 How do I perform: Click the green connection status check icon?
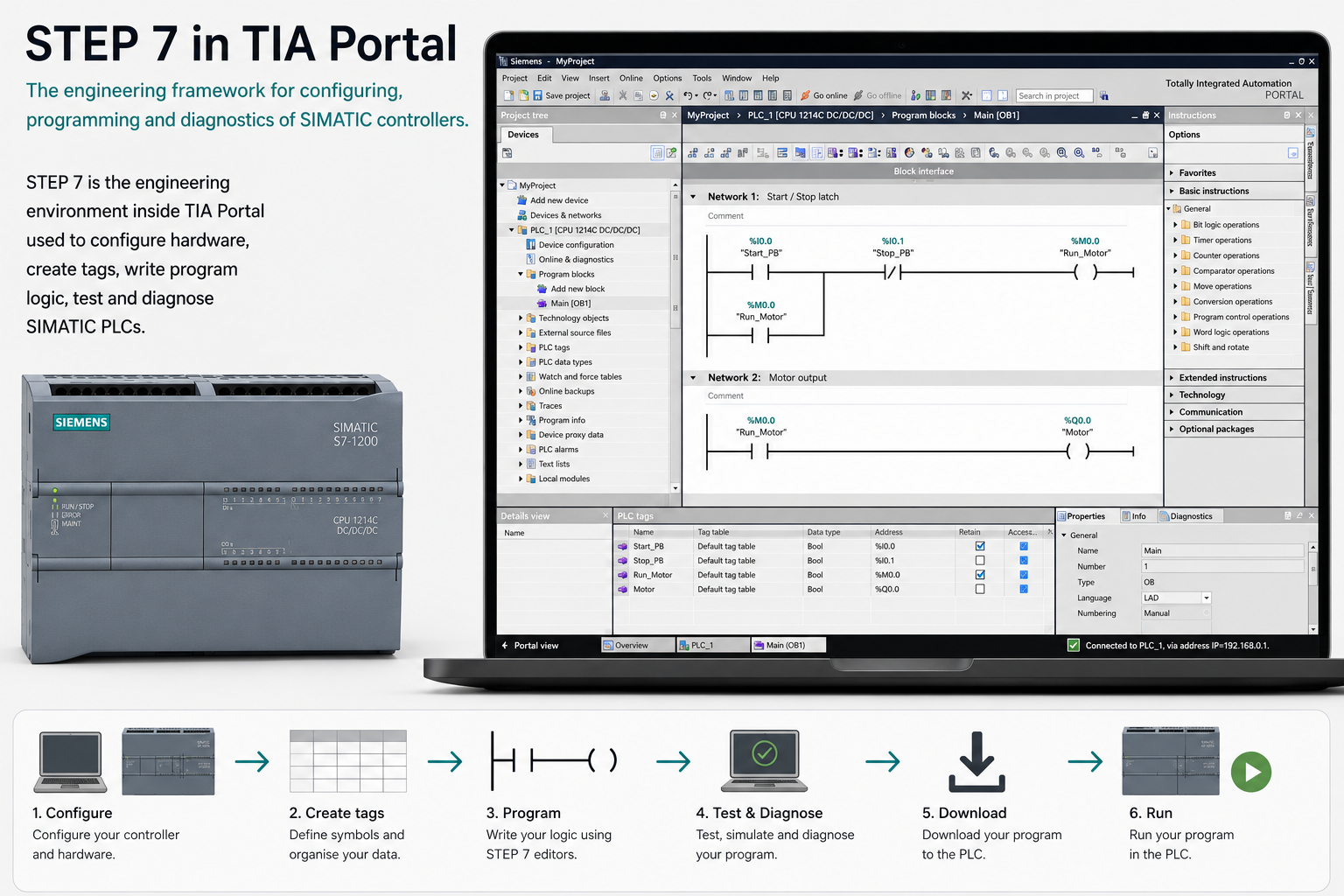coord(1074,645)
